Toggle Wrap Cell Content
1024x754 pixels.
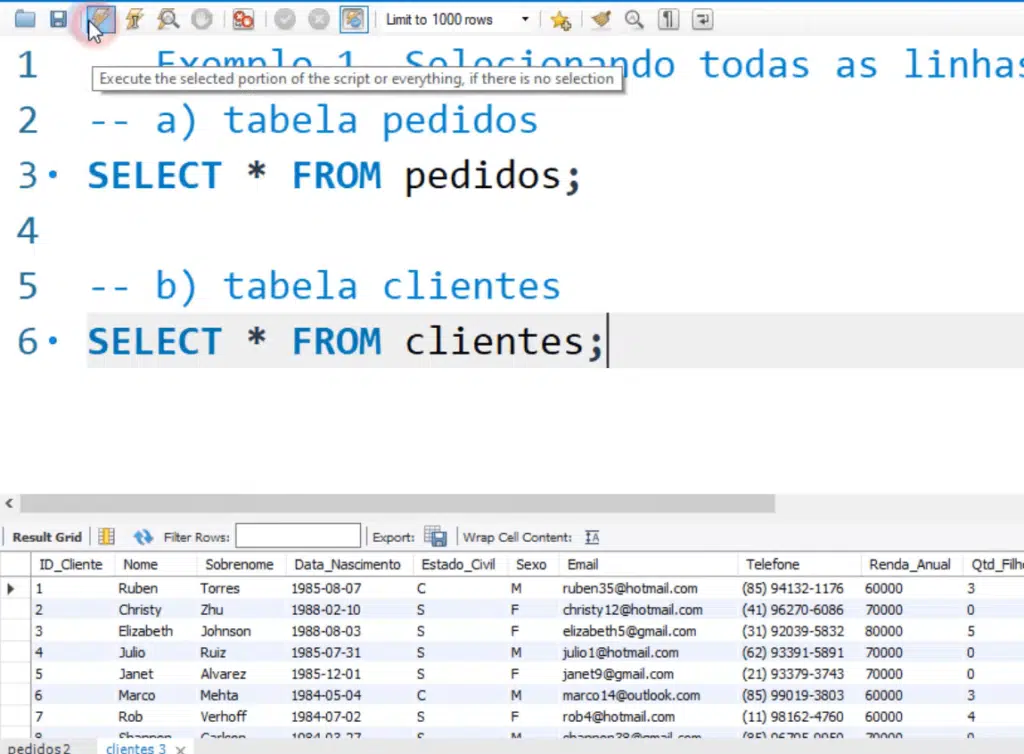point(591,537)
